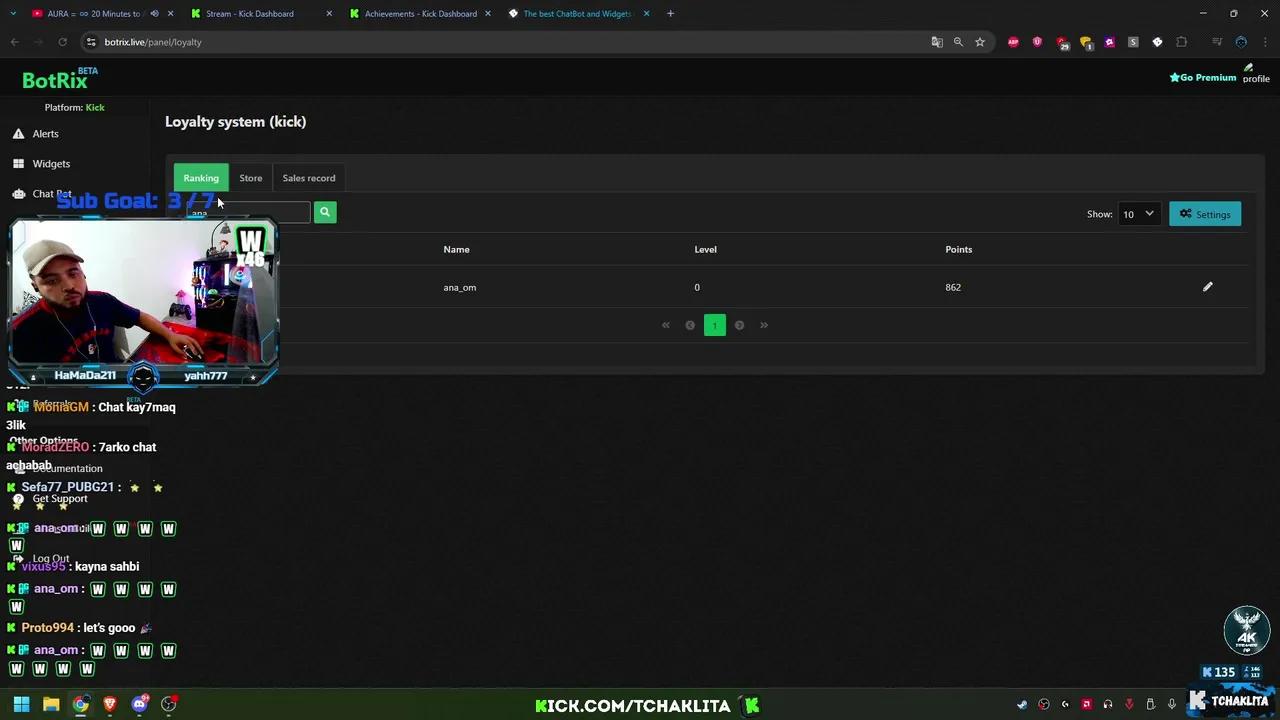Open Discord from taskbar
This screenshot has width=1280, height=720.
(139, 704)
